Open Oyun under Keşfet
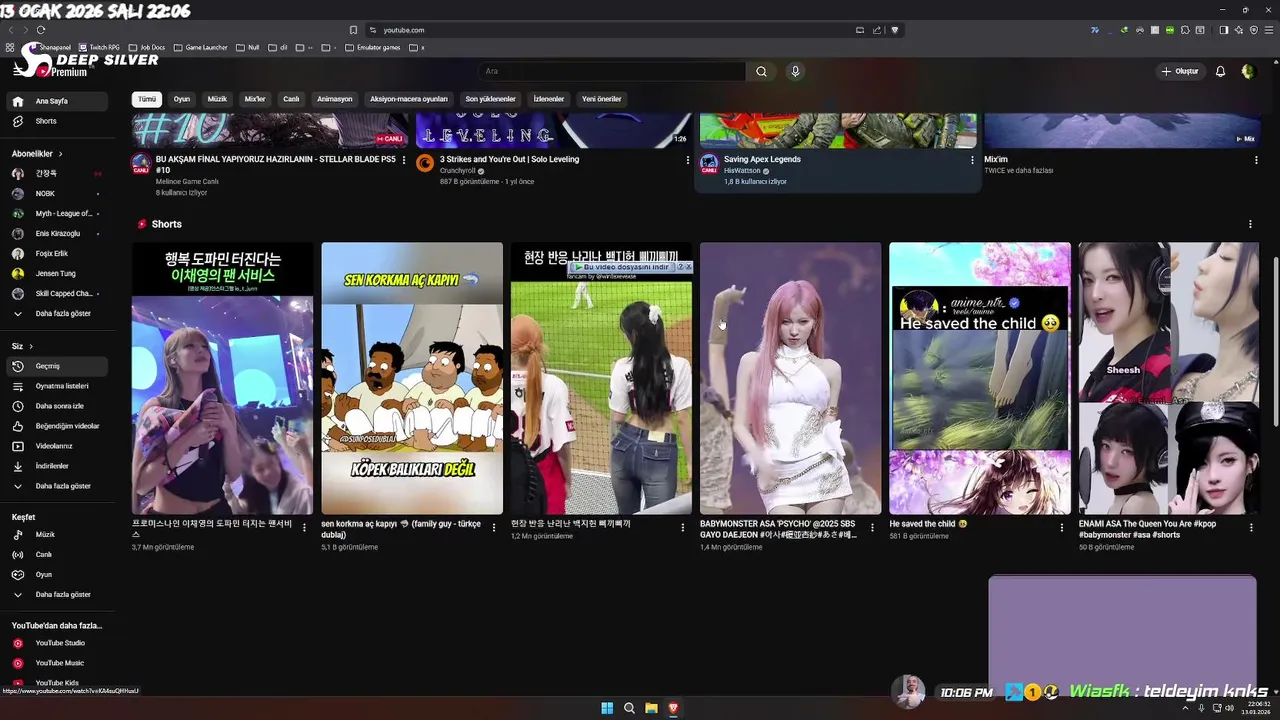This screenshot has width=1280, height=720. point(57,574)
